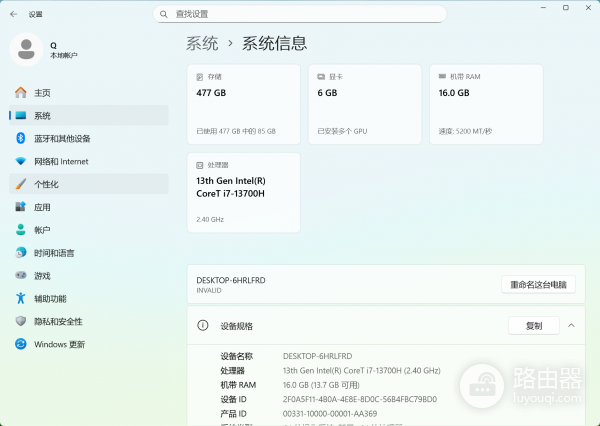
Task: Open 网络和 Internet wifi icon
Action: 21,161
